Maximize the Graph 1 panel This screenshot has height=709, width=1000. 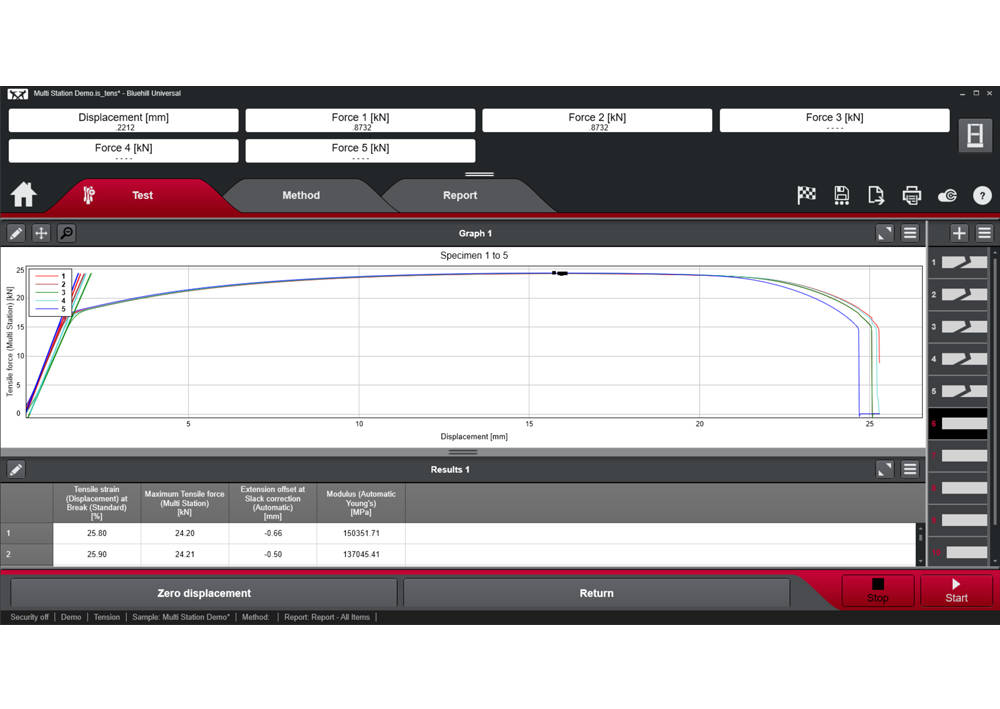click(x=884, y=233)
